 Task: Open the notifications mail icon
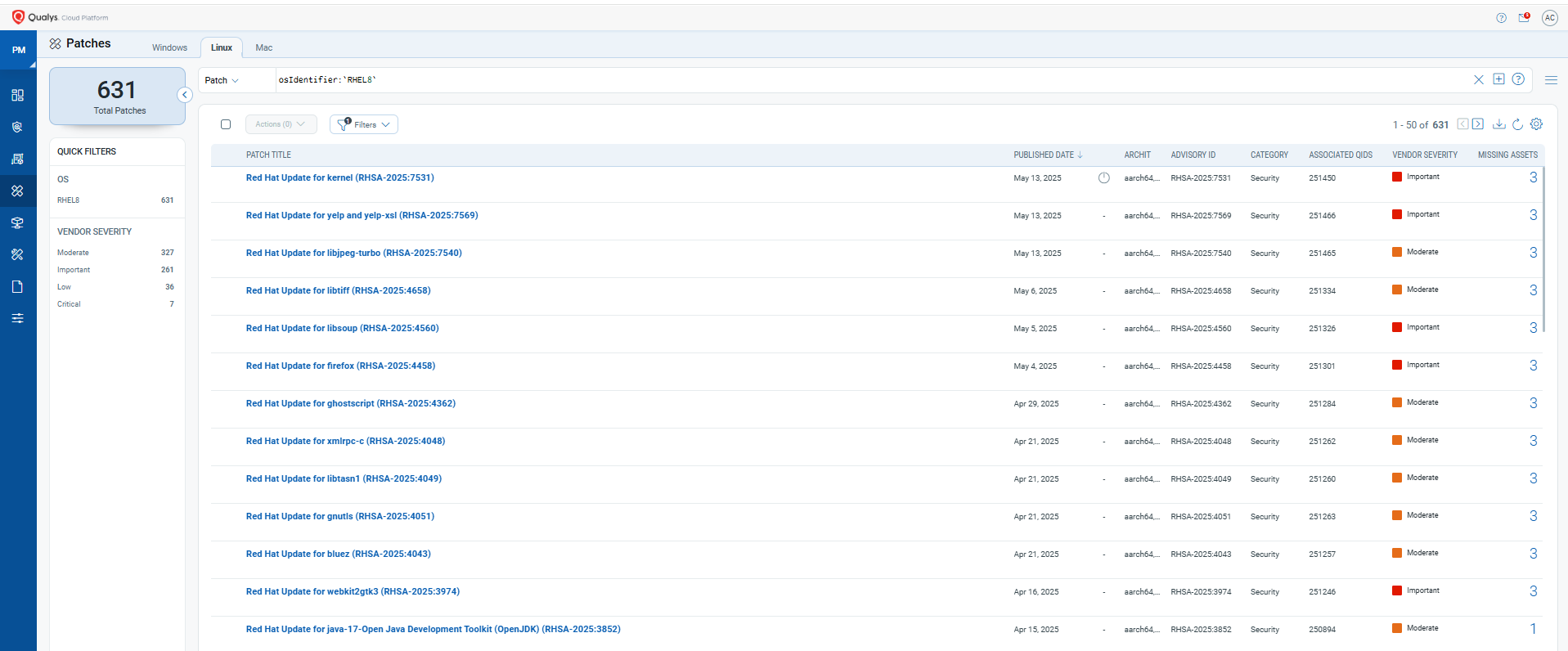1524,17
